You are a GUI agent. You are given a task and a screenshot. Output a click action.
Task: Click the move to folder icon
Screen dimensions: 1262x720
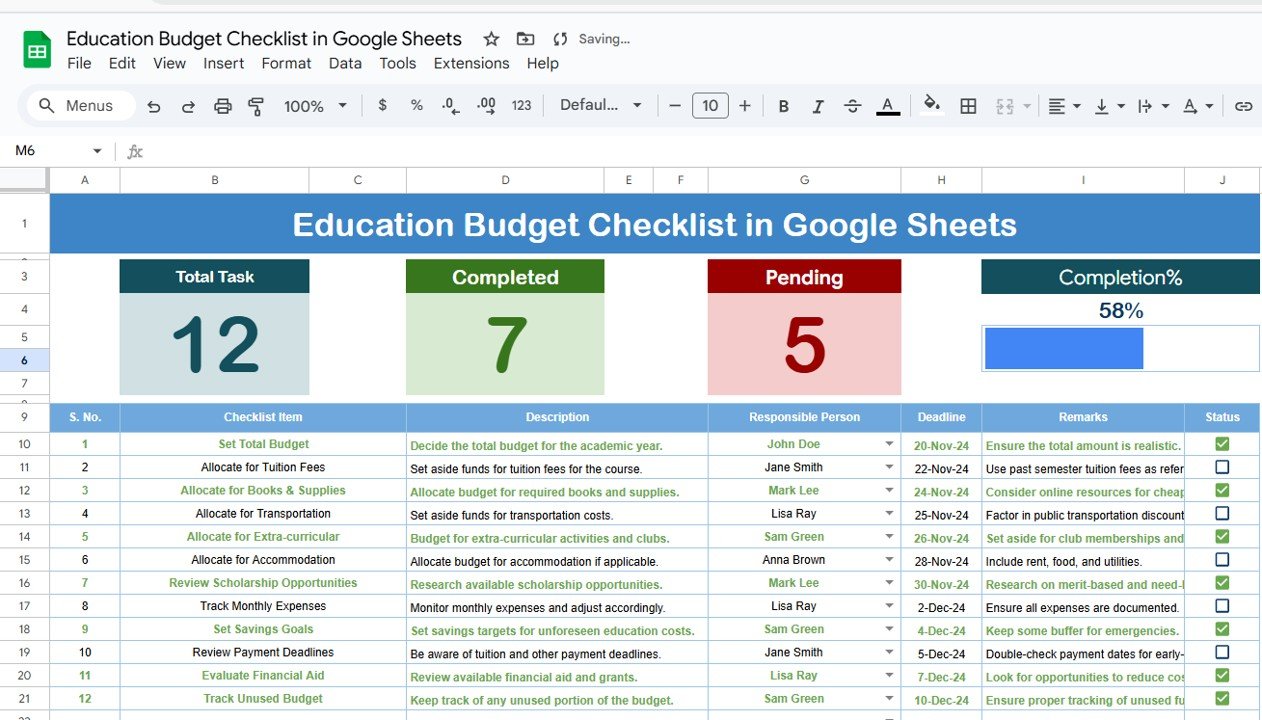pos(525,39)
